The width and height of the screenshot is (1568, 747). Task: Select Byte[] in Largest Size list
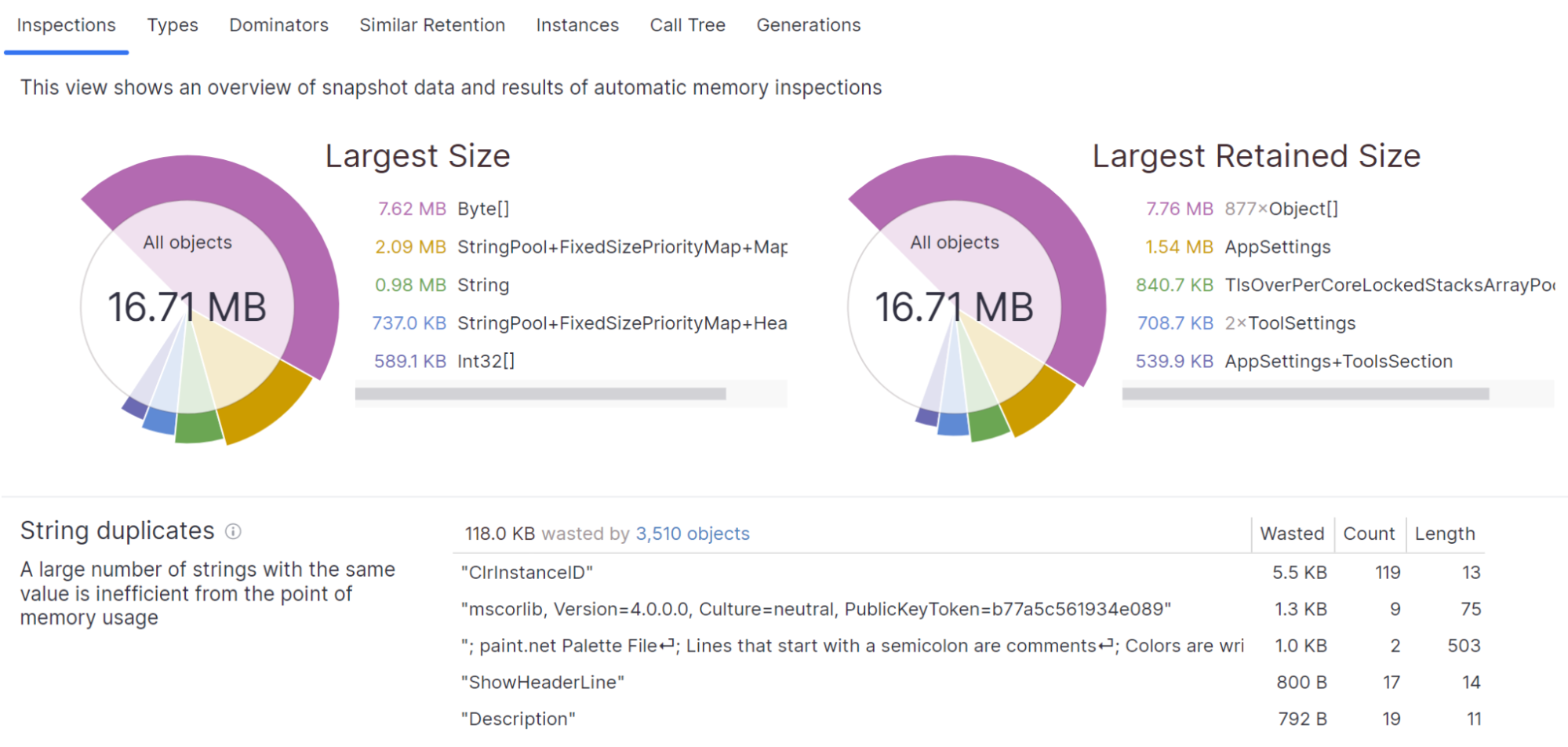(483, 209)
